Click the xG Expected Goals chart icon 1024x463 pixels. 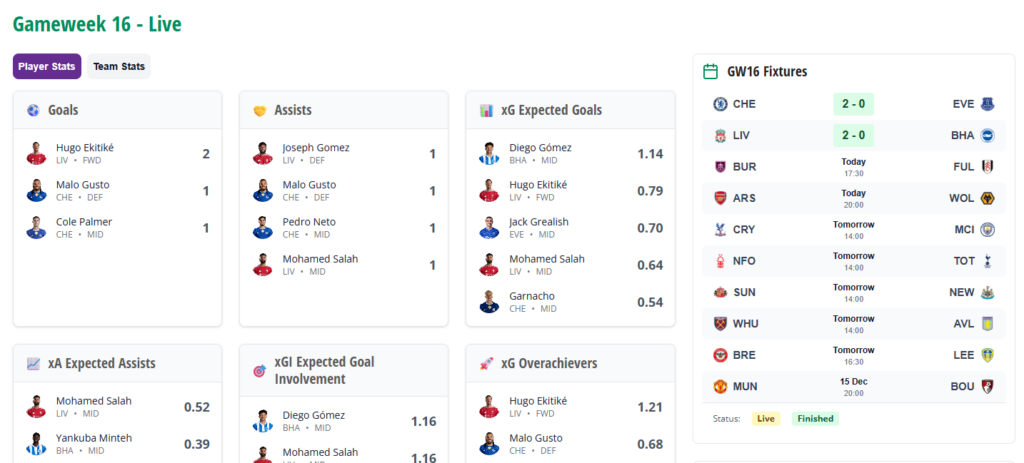tap(486, 110)
